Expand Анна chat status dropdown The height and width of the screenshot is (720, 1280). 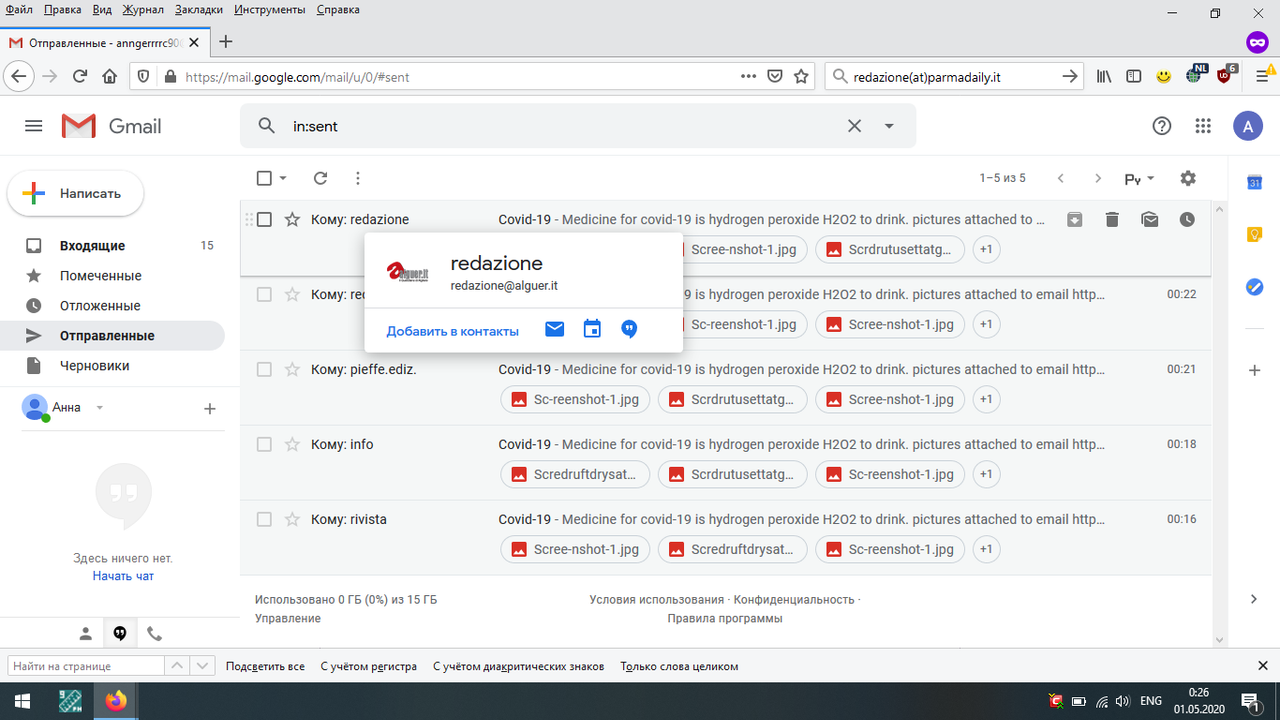click(x=99, y=407)
